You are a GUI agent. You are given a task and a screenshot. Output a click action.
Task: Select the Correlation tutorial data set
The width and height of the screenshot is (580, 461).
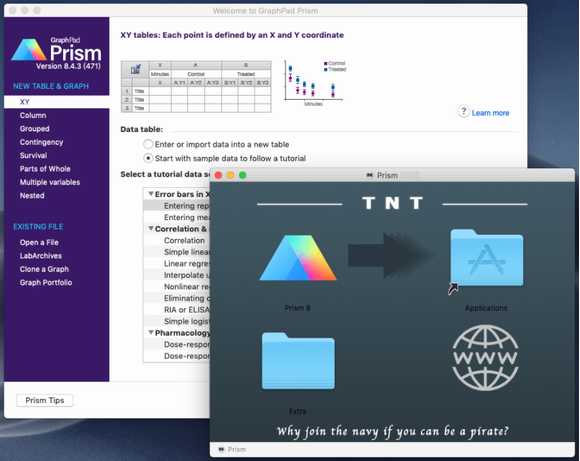point(185,240)
